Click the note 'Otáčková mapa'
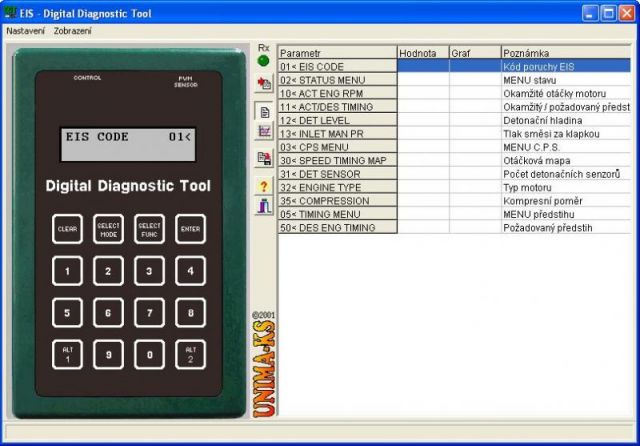Image resolution: width=640 pixels, height=446 pixels. pyautogui.click(x=536, y=161)
